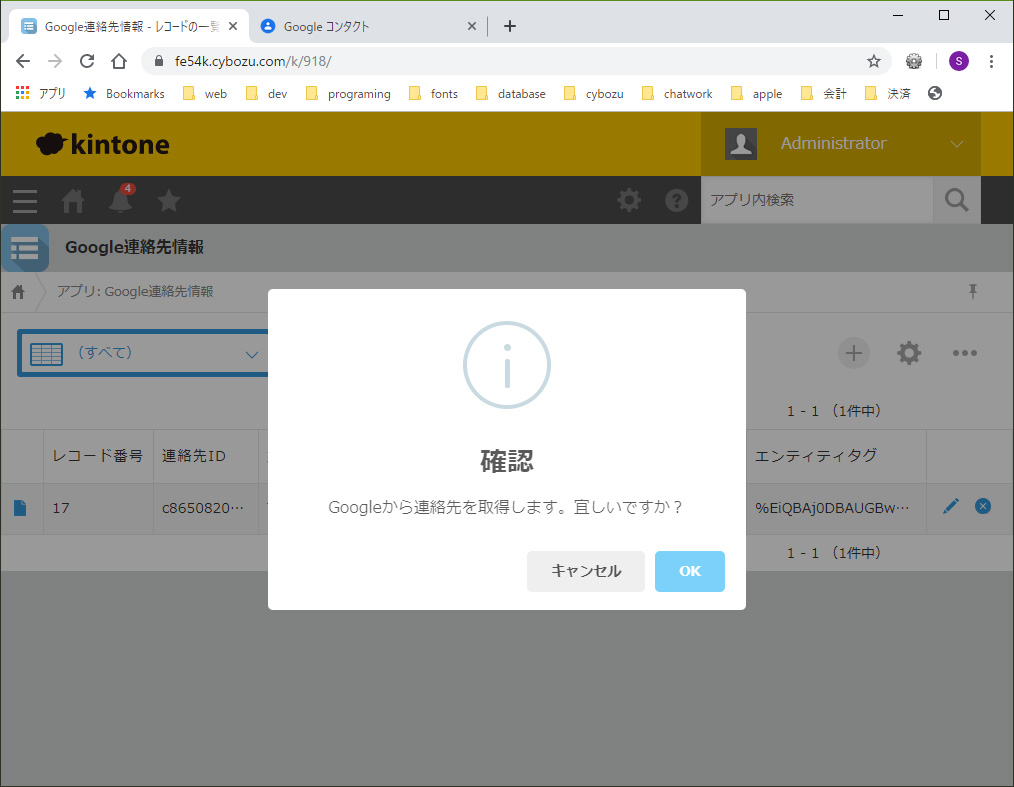Switch to the Google コンタクト tab
Viewport: 1014px width, 787px height.
[x=367, y=26]
